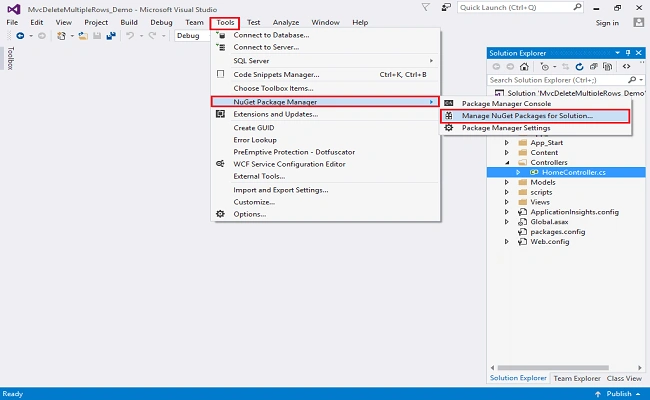The height and width of the screenshot is (400, 650).
Task: Click the Redo toolbar icon
Action: pos(153,36)
